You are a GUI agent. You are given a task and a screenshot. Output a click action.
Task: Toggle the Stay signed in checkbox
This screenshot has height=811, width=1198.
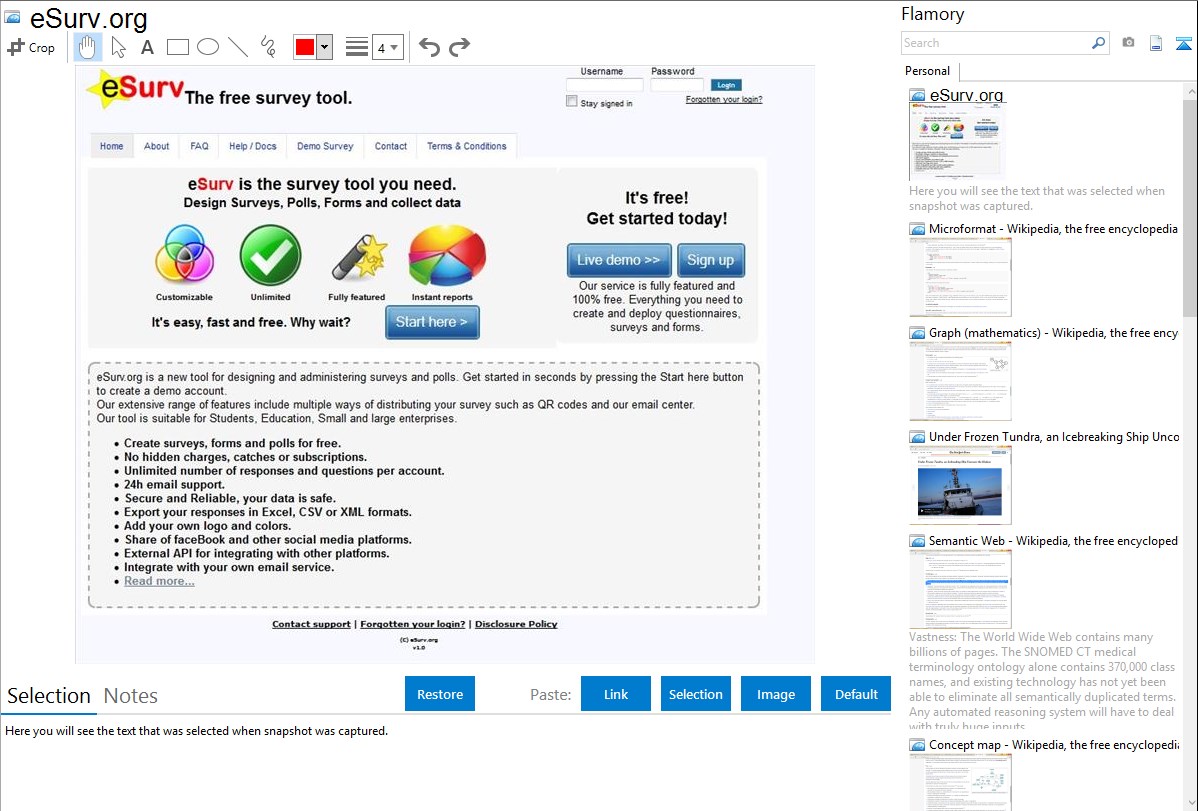click(x=571, y=102)
